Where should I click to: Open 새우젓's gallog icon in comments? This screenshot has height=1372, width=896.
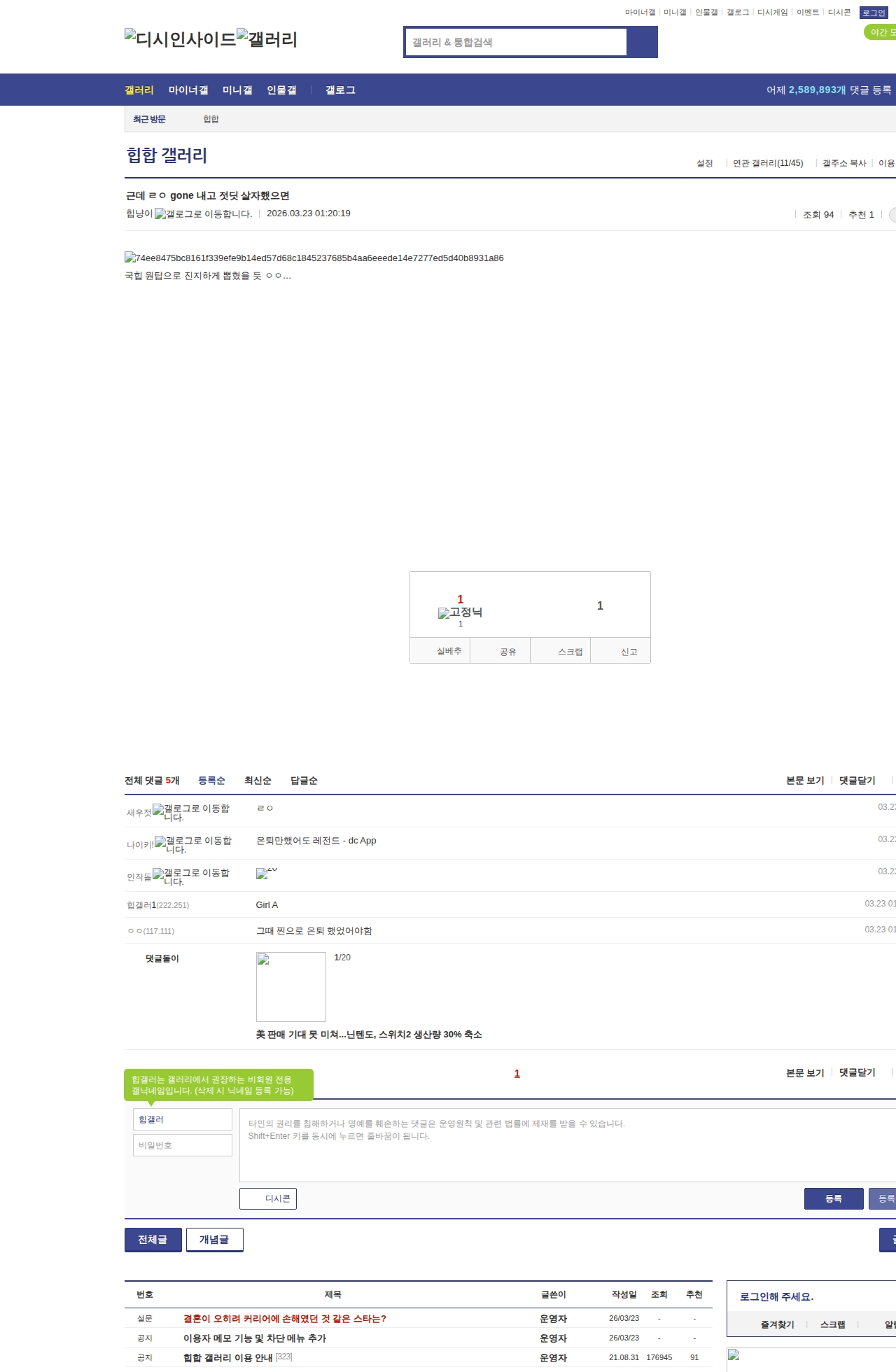(158, 809)
